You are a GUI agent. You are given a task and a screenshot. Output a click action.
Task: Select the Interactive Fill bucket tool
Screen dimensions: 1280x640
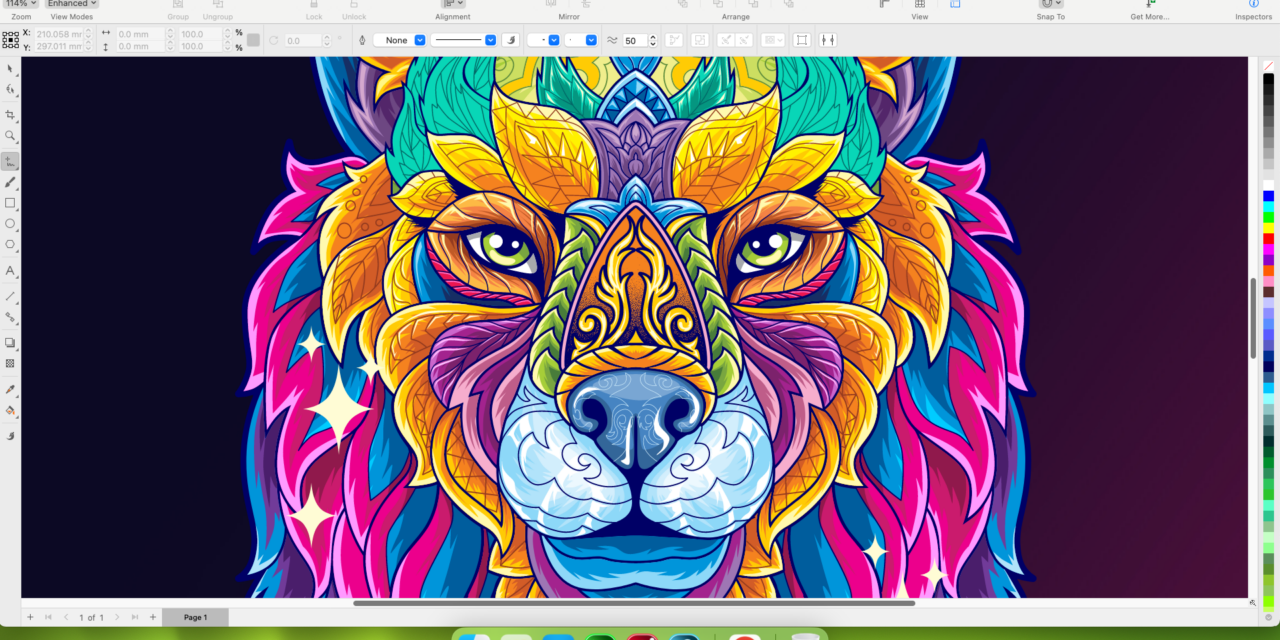point(10,410)
